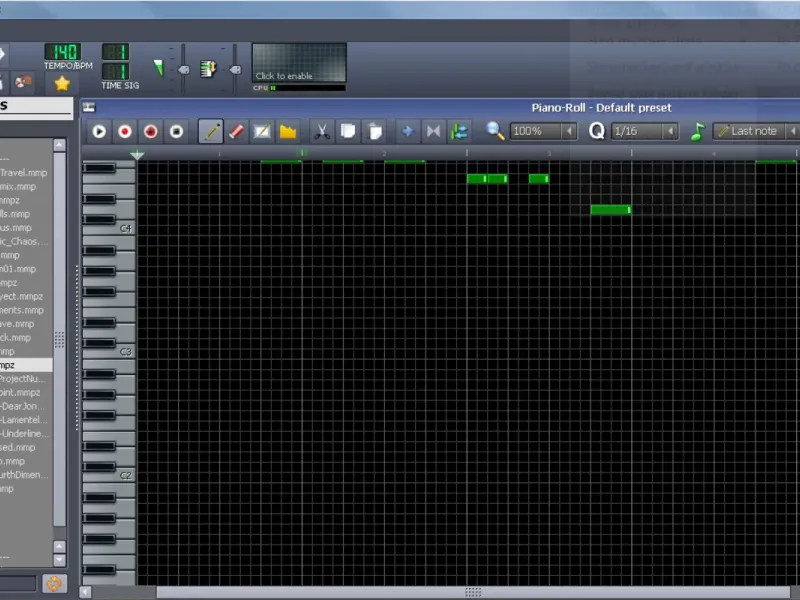
Task: Toggle loop points icon
Action: [433, 132]
